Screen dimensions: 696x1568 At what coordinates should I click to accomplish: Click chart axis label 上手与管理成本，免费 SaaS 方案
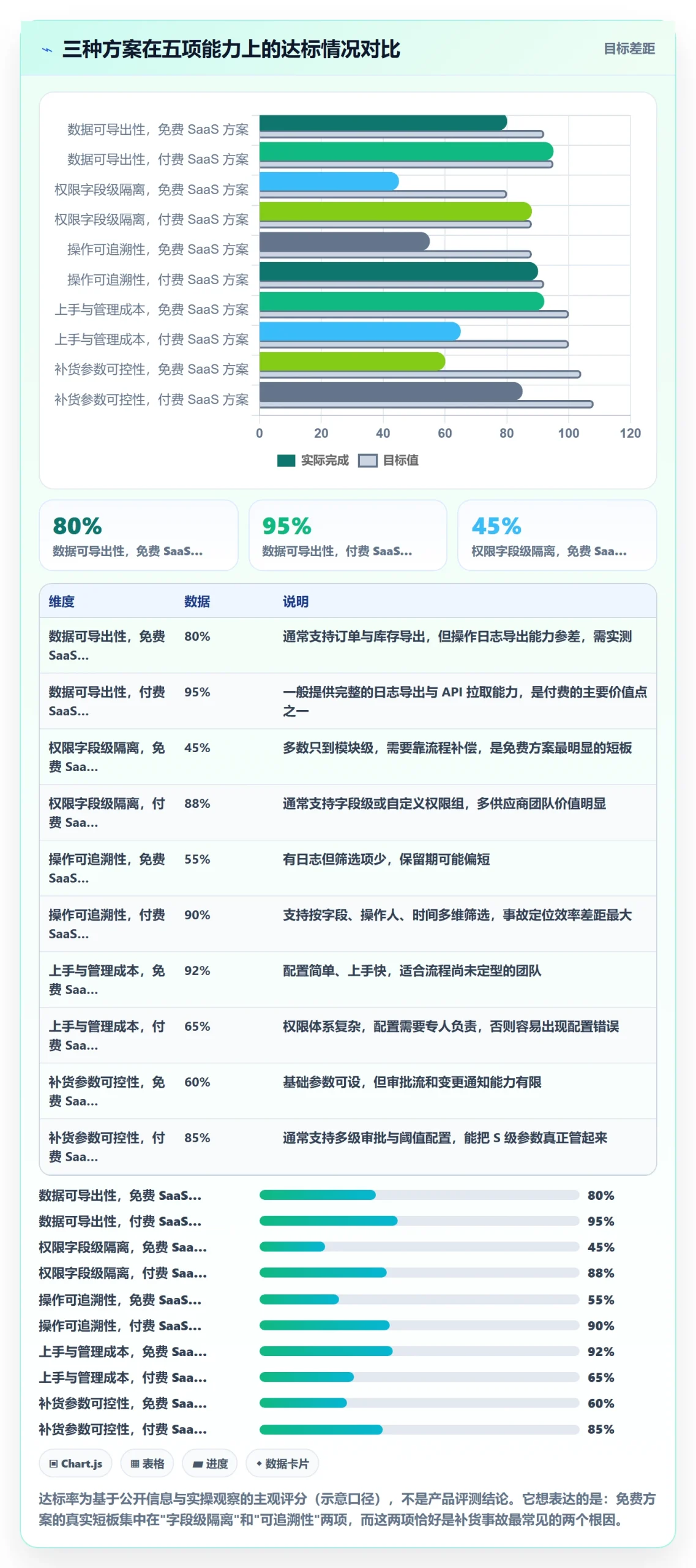point(152,309)
